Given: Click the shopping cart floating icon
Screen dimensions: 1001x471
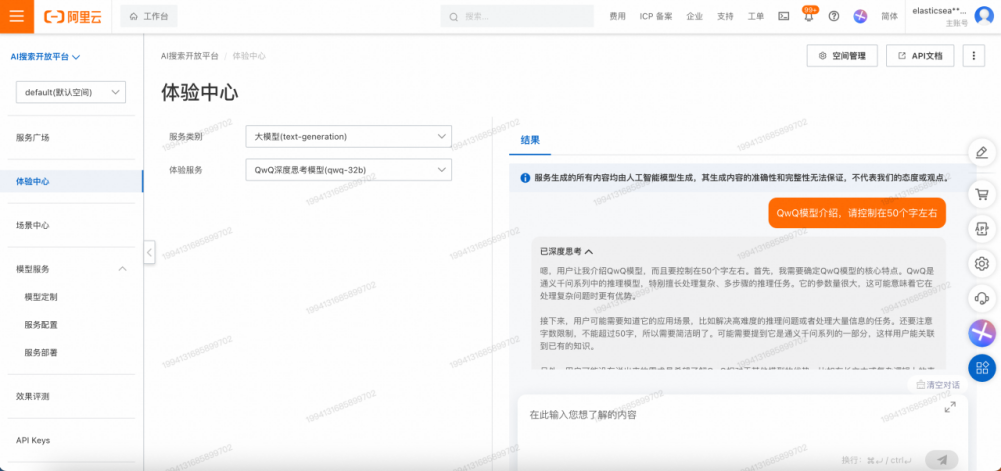Looking at the screenshot, I should [982, 194].
